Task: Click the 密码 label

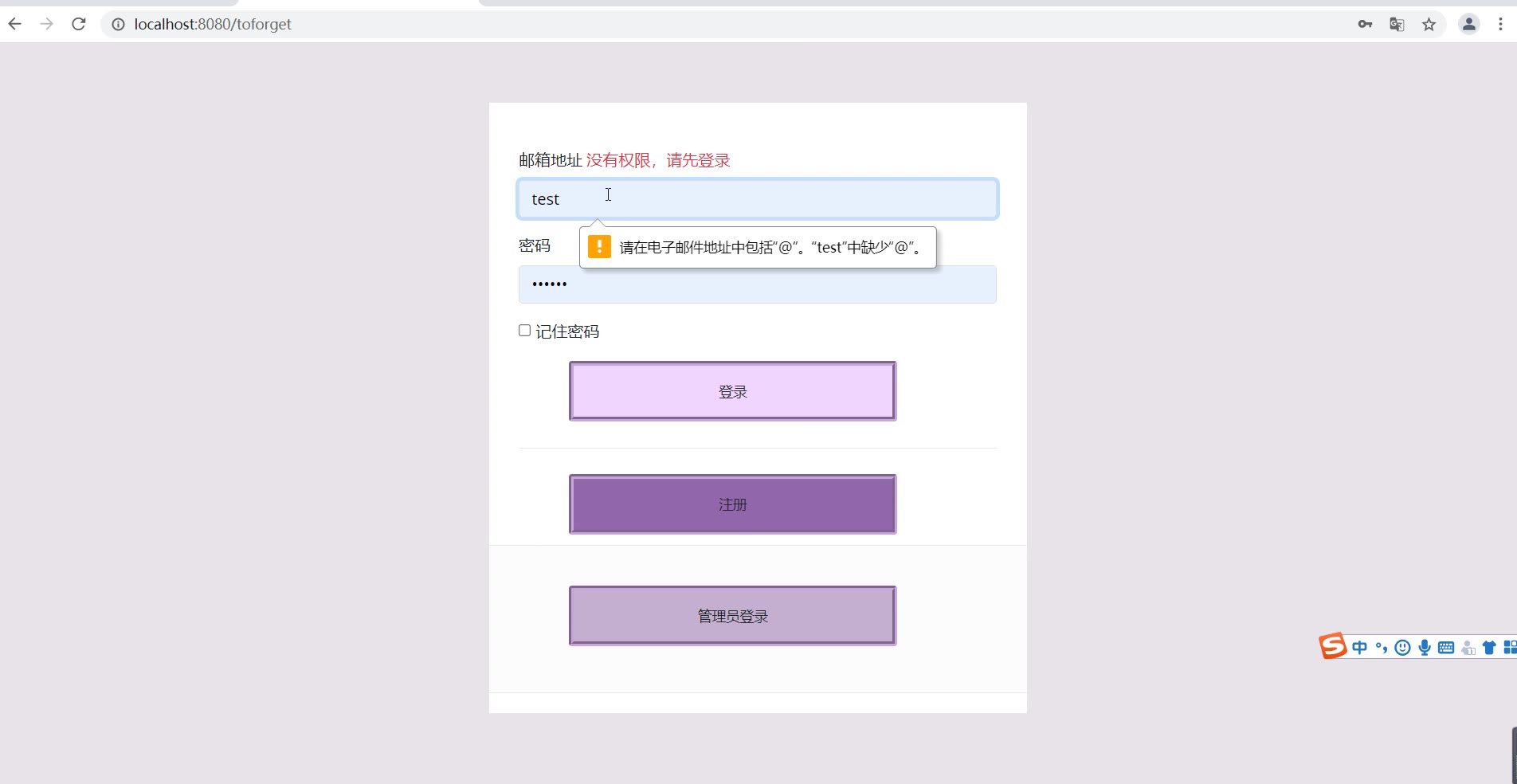Action: (535, 245)
